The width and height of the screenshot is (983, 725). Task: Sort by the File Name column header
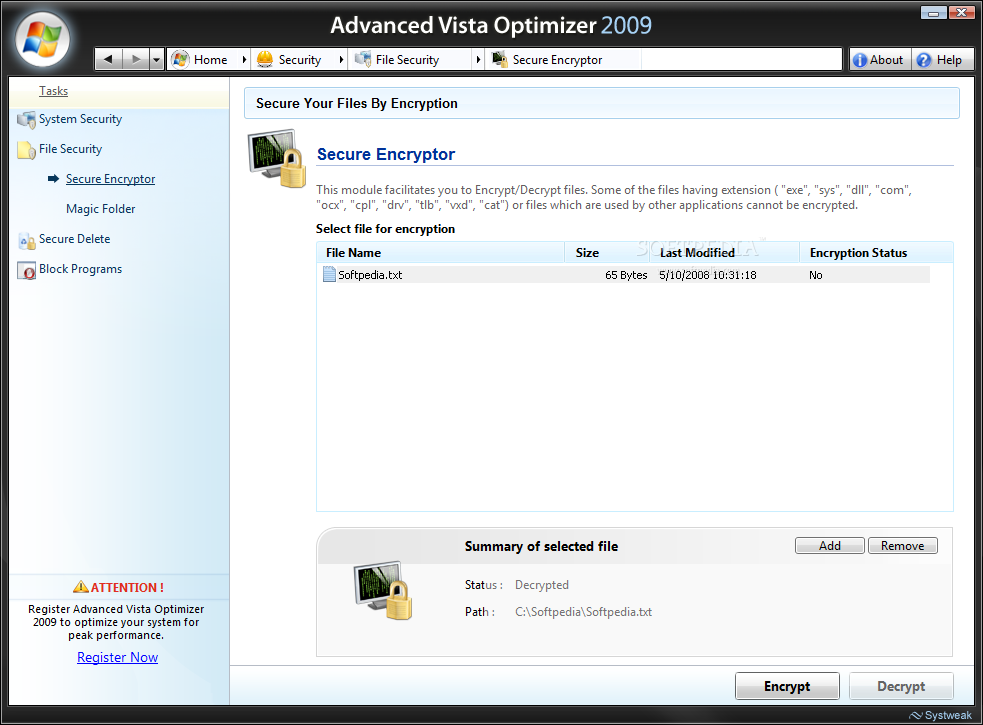click(441, 253)
